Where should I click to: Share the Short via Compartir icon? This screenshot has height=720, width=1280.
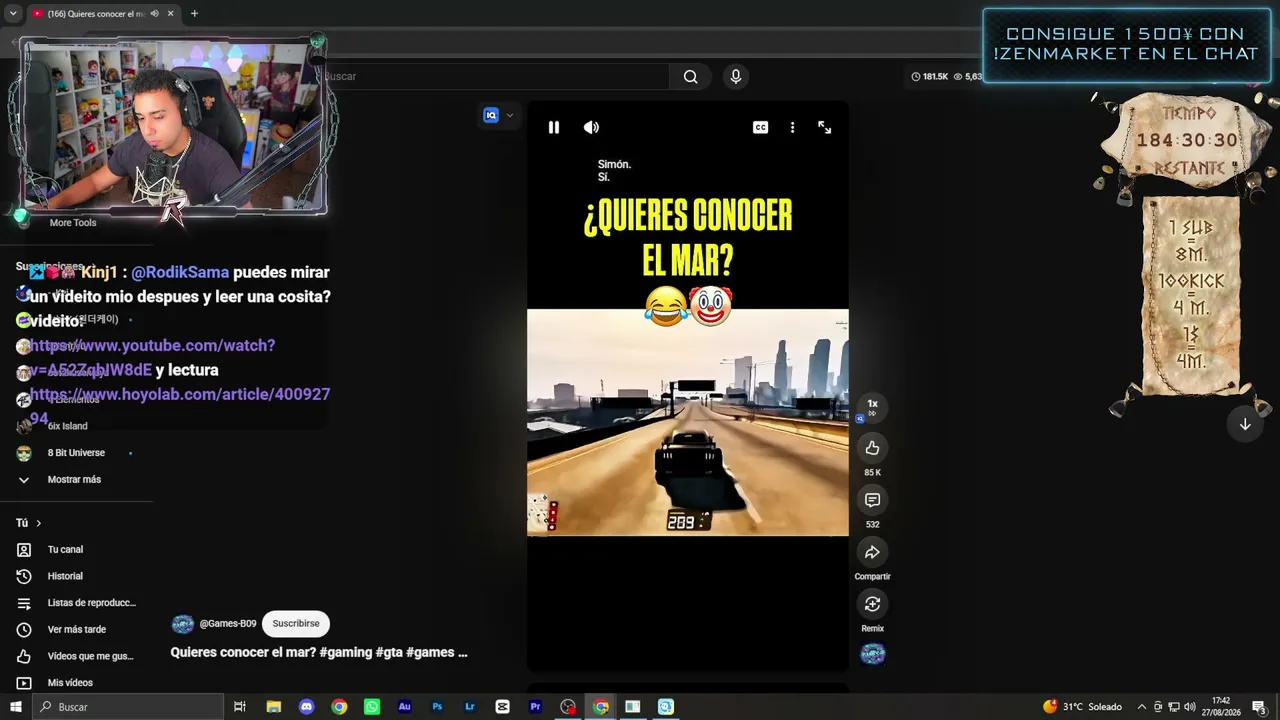872,552
